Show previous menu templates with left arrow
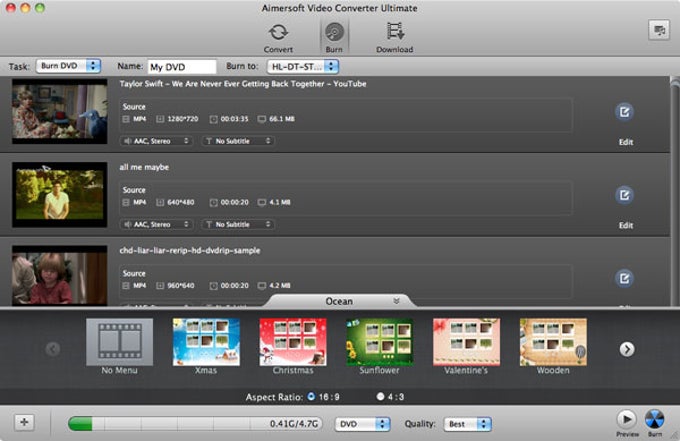 click(x=53, y=349)
